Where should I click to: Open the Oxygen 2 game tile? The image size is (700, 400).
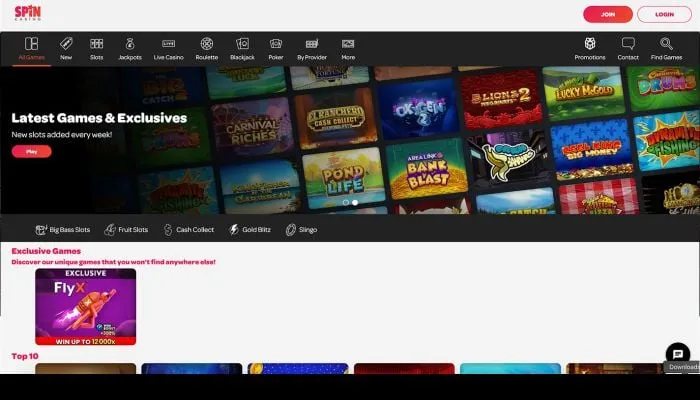[x=419, y=109]
